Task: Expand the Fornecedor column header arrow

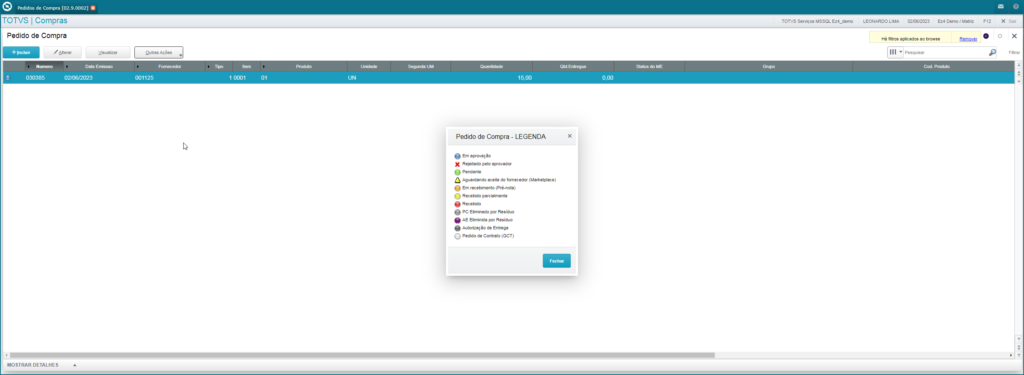Action: (x=137, y=67)
